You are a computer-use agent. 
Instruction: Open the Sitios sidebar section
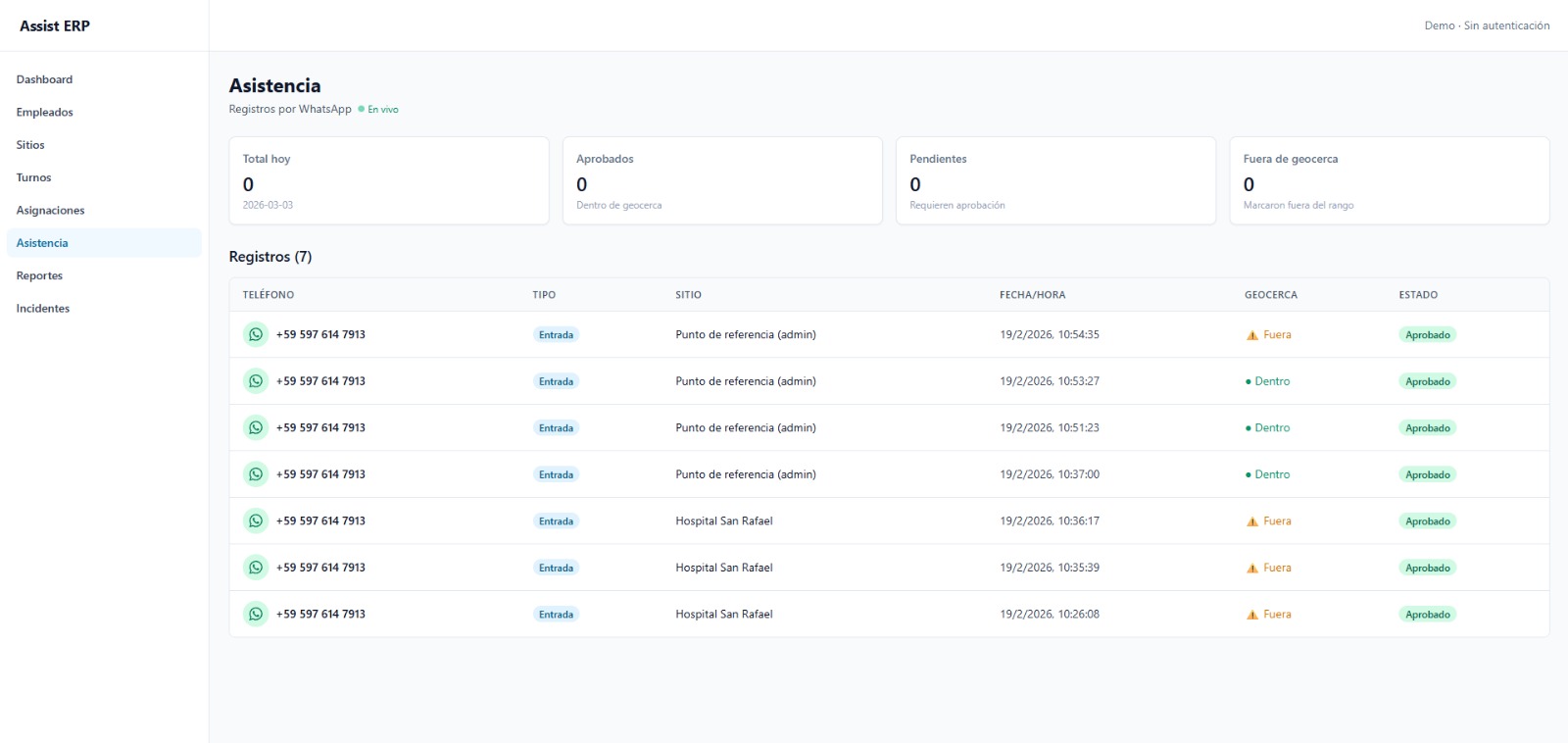click(30, 145)
